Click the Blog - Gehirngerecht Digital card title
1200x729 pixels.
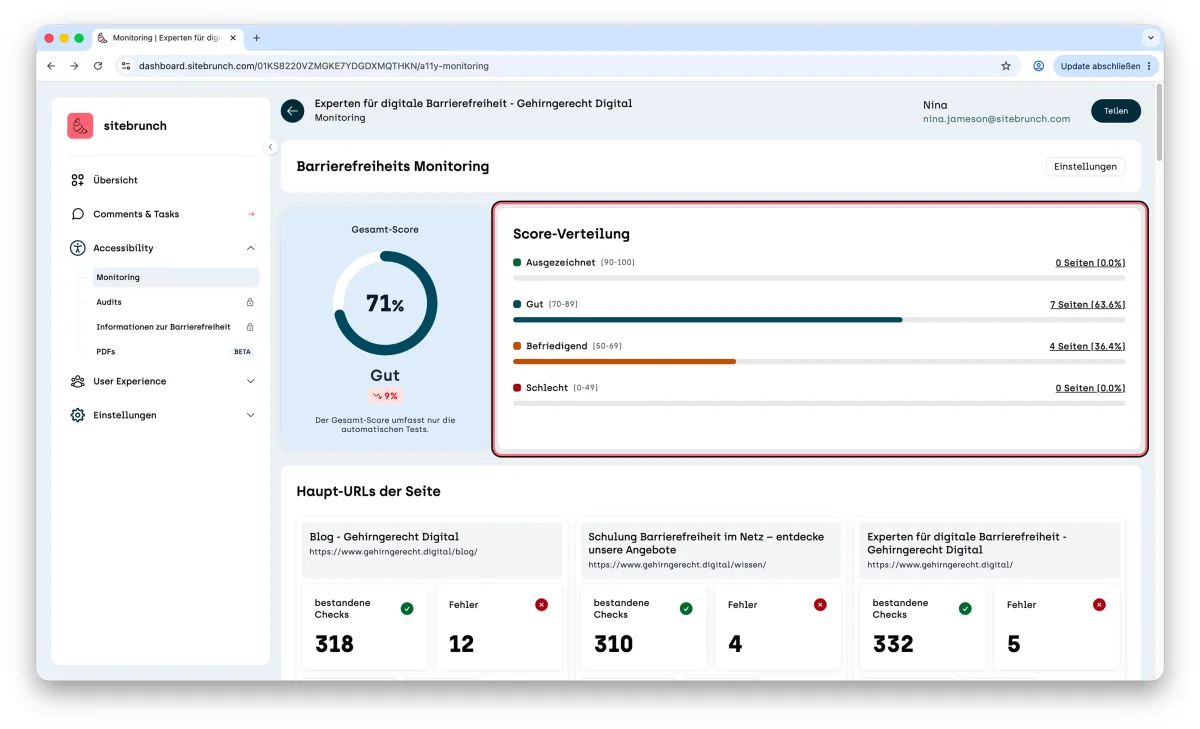coord(384,537)
